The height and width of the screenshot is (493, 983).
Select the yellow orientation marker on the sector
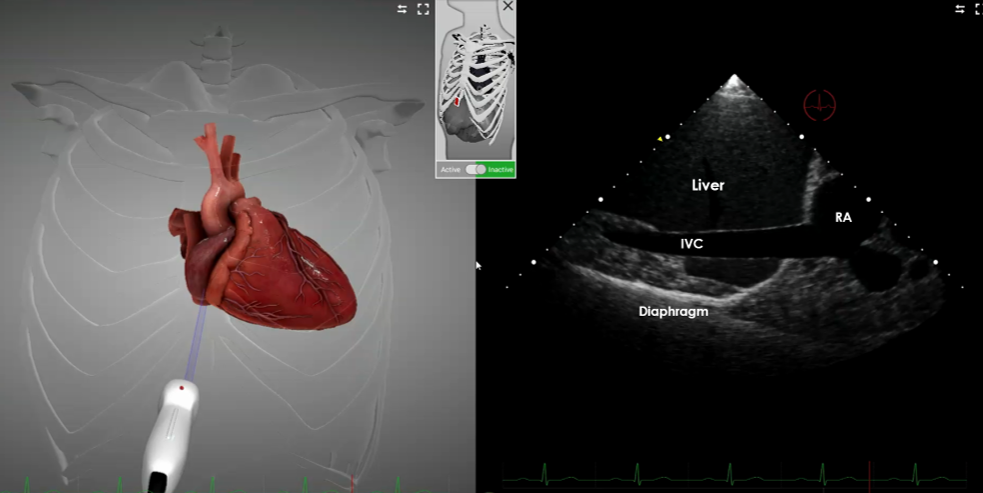[x=659, y=139]
